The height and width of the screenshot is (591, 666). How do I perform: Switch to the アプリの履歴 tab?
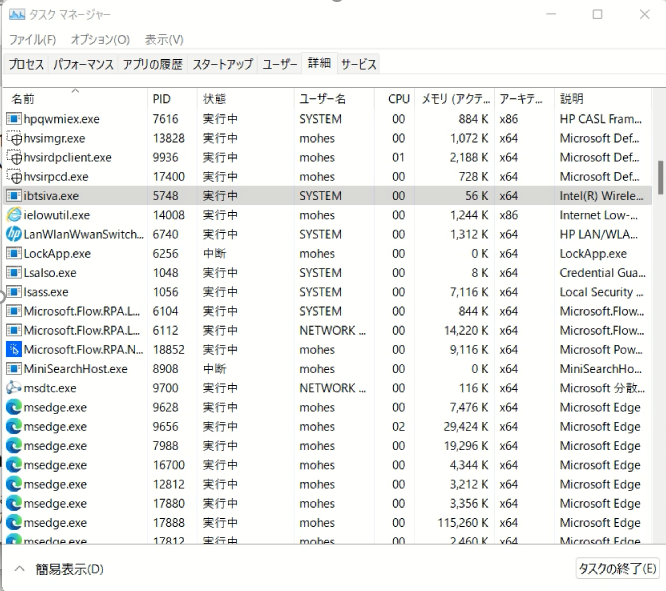click(x=153, y=64)
